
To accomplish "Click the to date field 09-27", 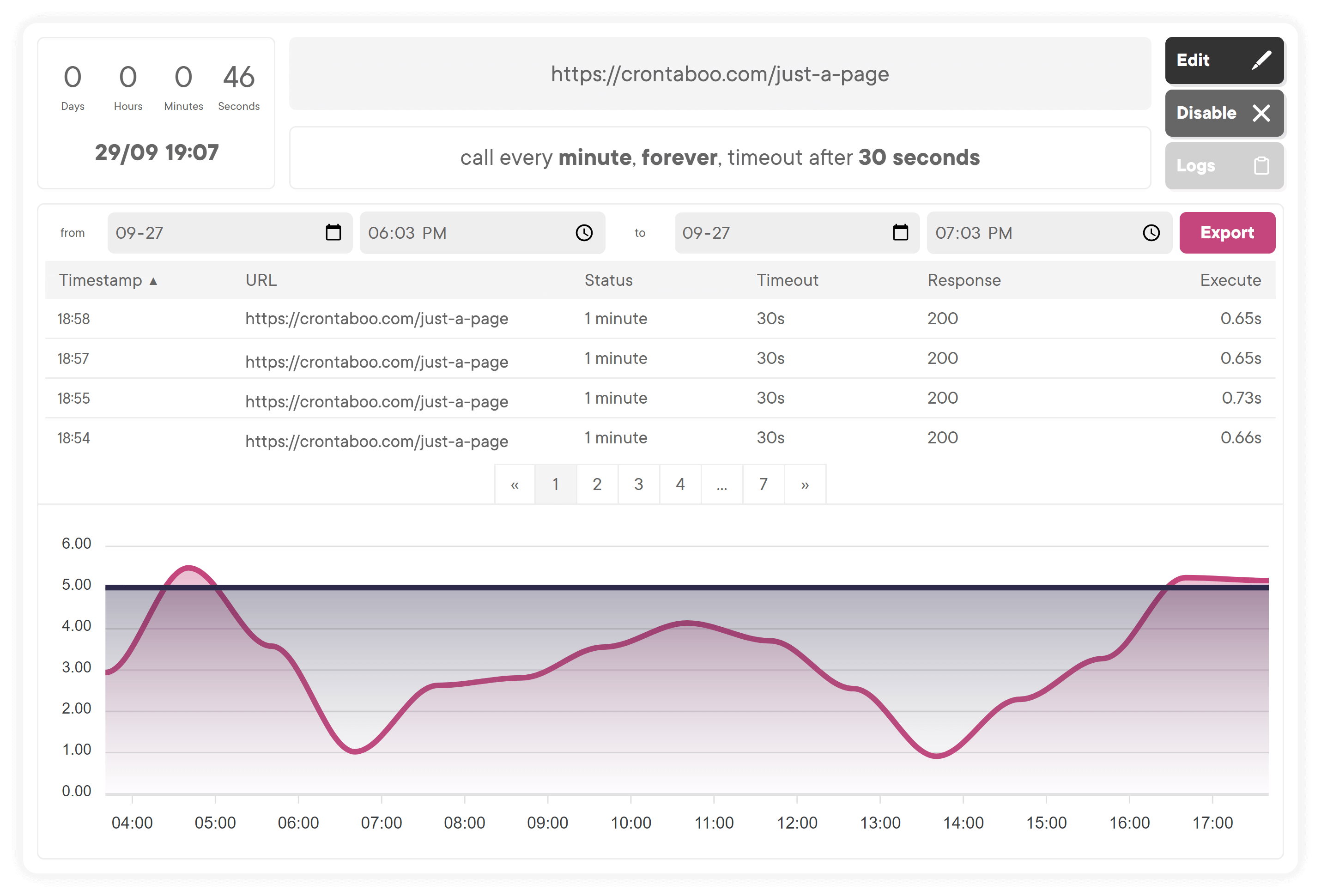I will [796, 232].
